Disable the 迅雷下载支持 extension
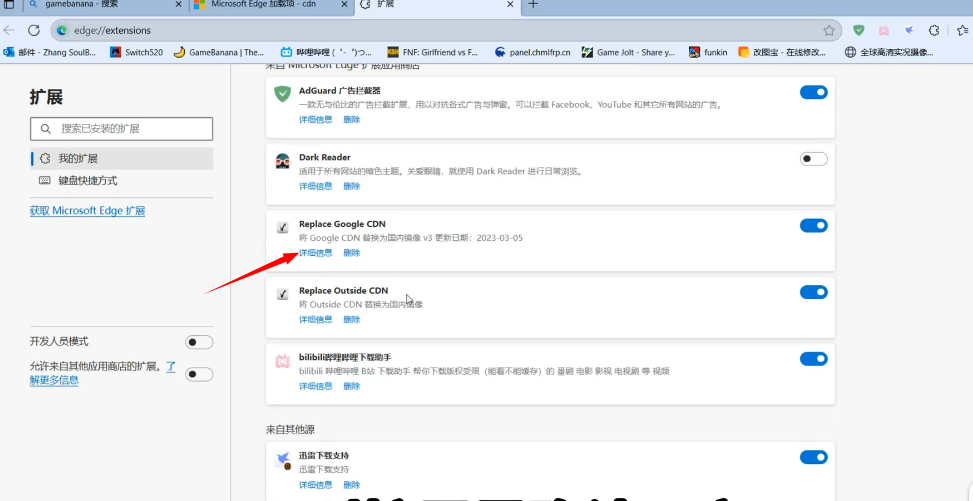973x501 pixels. 814,458
